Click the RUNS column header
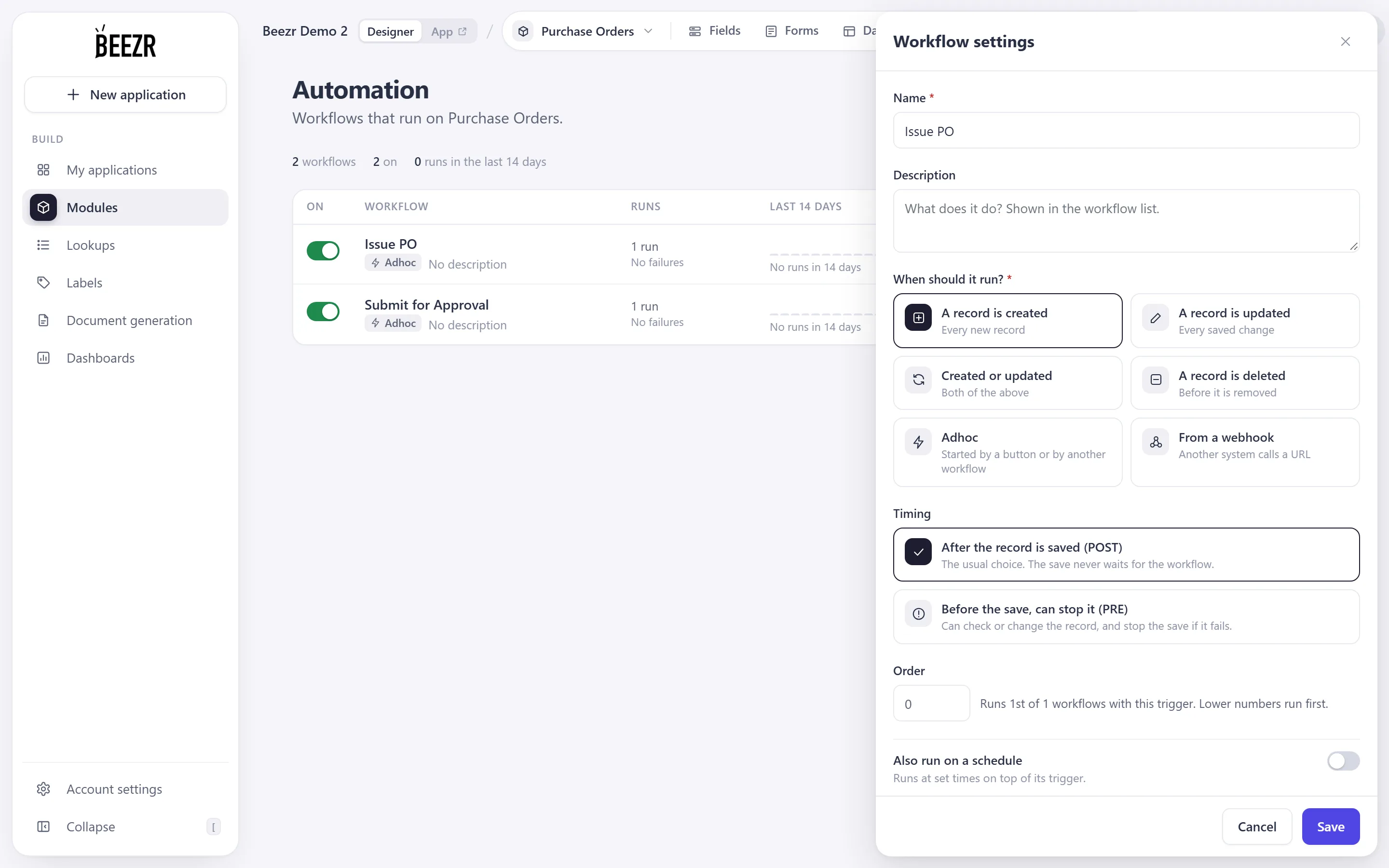The image size is (1389, 868). (x=645, y=207)
